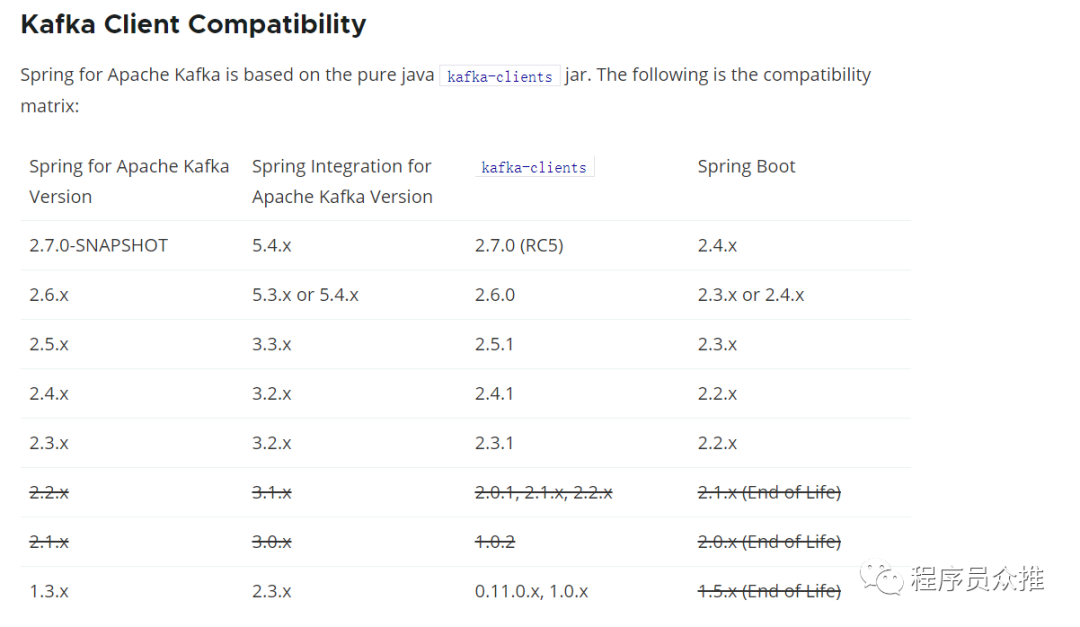This screenshot has height=627, width=1080.
Task: Click the inline kafka-clients code in the paragraph
Action: coord(499,77)
